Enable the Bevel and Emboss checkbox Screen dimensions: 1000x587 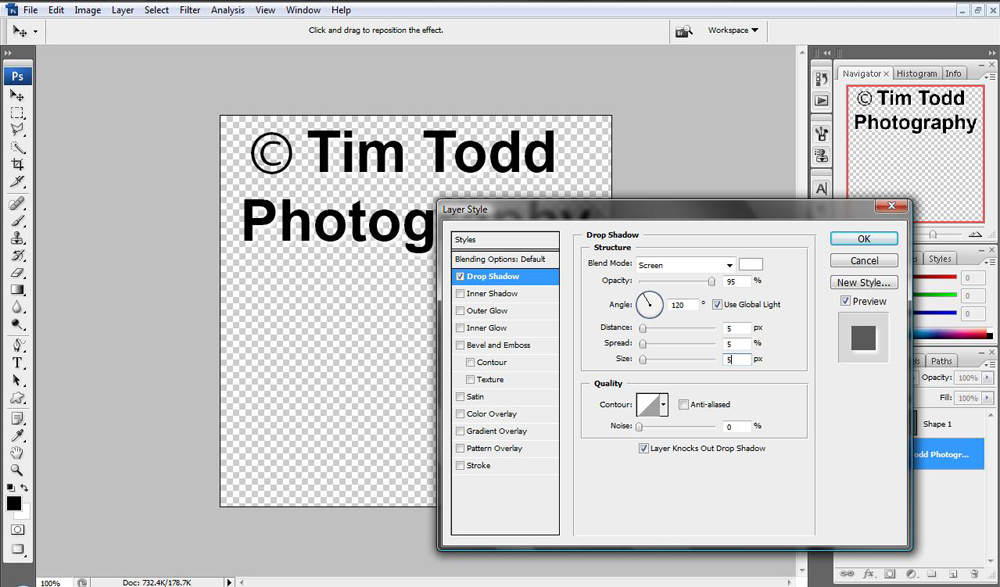click(x=460, y=345)
